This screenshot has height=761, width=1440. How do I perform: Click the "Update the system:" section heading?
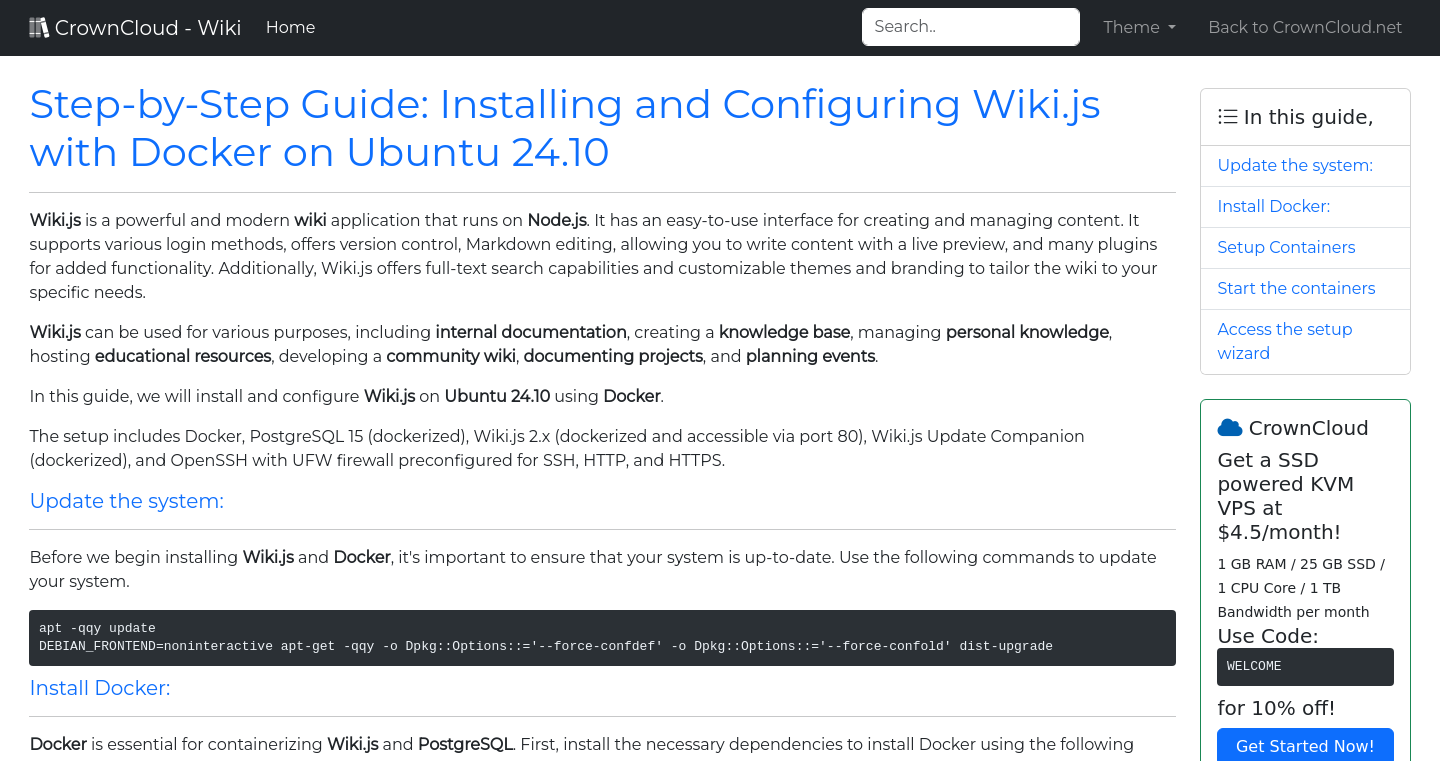point(126,501)
